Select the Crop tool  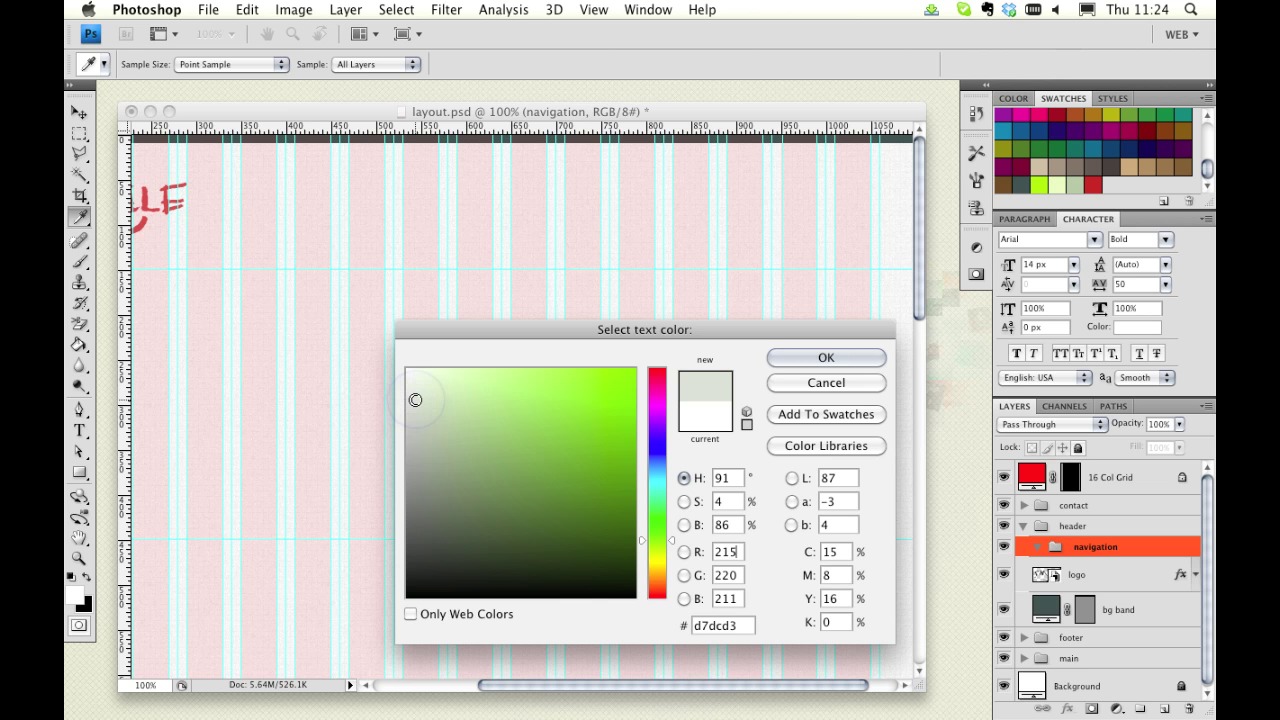79,195
